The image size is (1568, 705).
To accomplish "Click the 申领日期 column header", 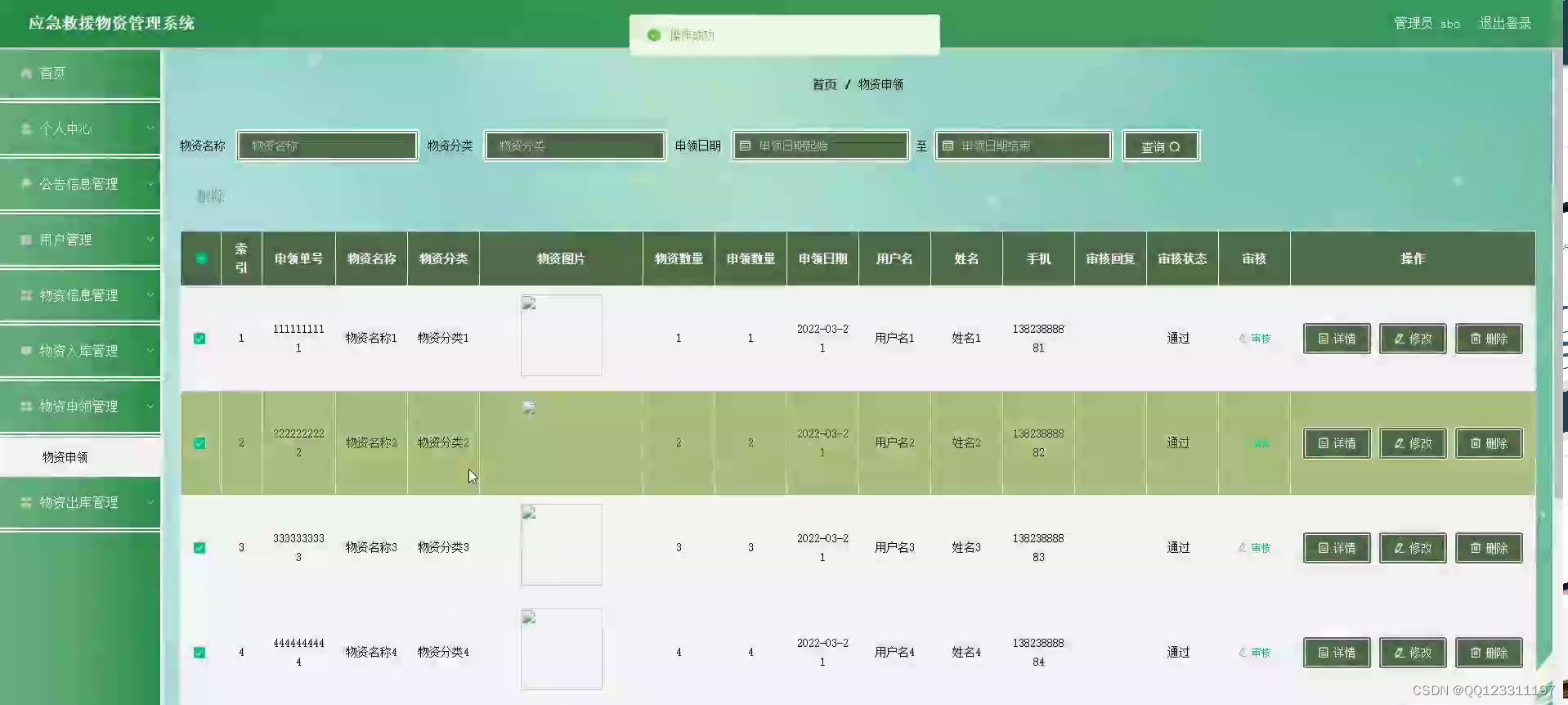I will click(822, 258).
